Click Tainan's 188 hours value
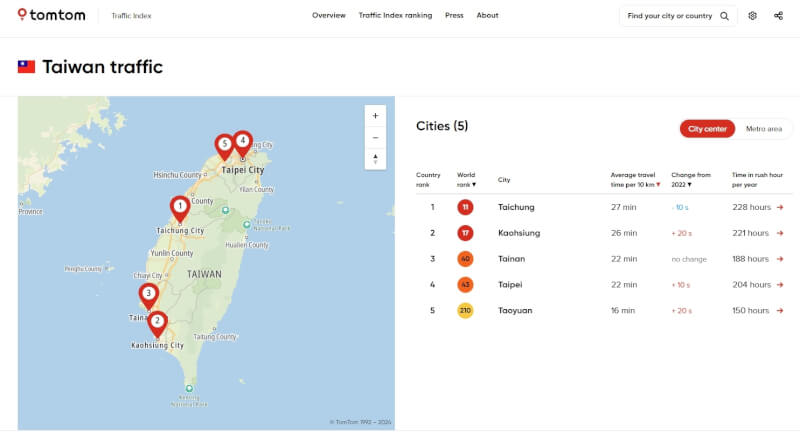800x442 pixels. (750, 259)
